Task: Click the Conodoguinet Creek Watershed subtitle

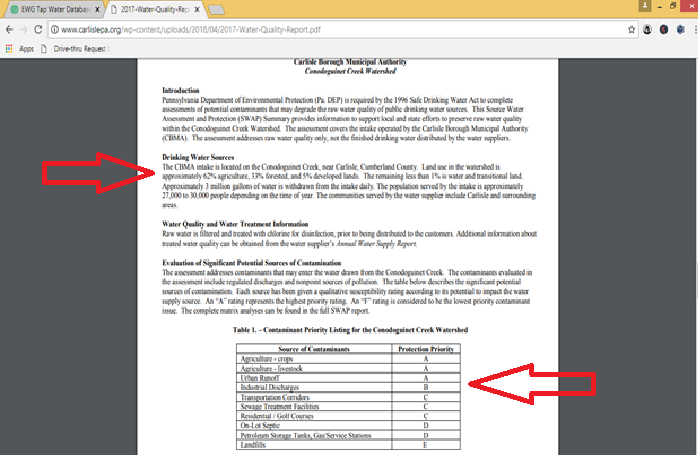Action: (350, 71)
